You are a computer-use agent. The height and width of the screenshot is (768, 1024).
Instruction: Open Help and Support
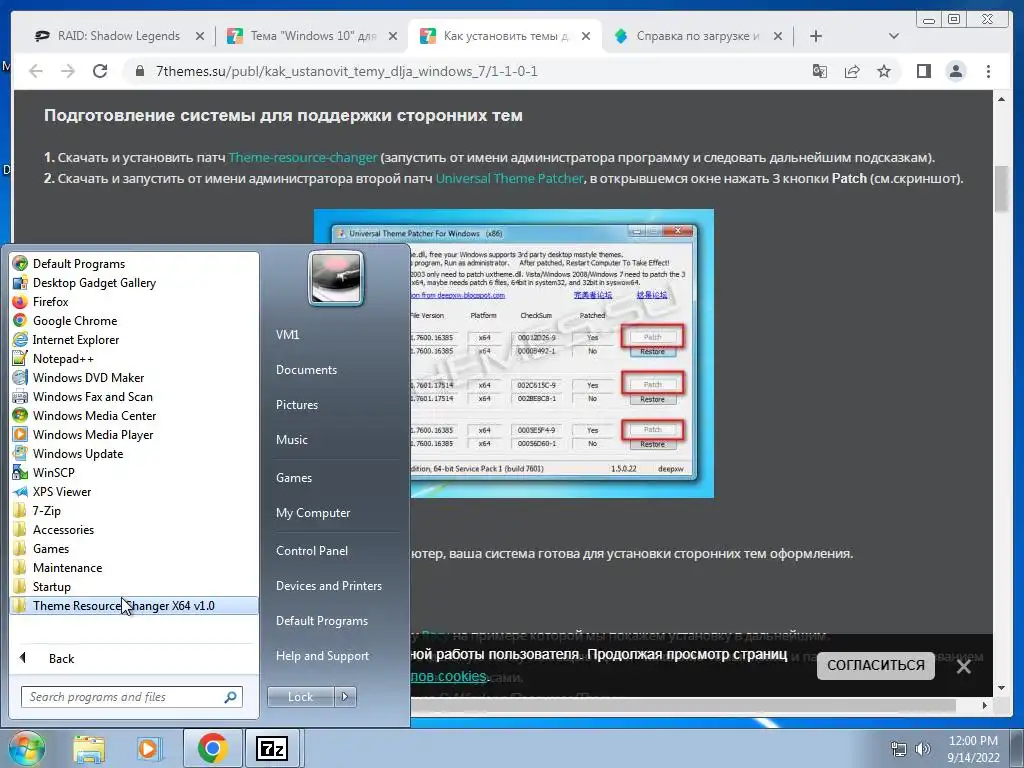click(x=322, y=656)
